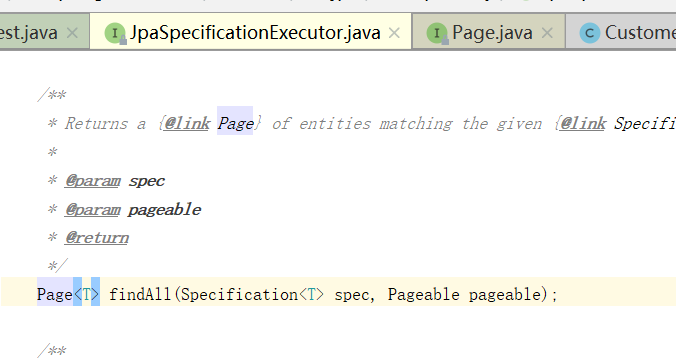Click Specification in the findAll parameters
Image resolution: width=676 pixels, height=360 pixels.
pos(239,295)
